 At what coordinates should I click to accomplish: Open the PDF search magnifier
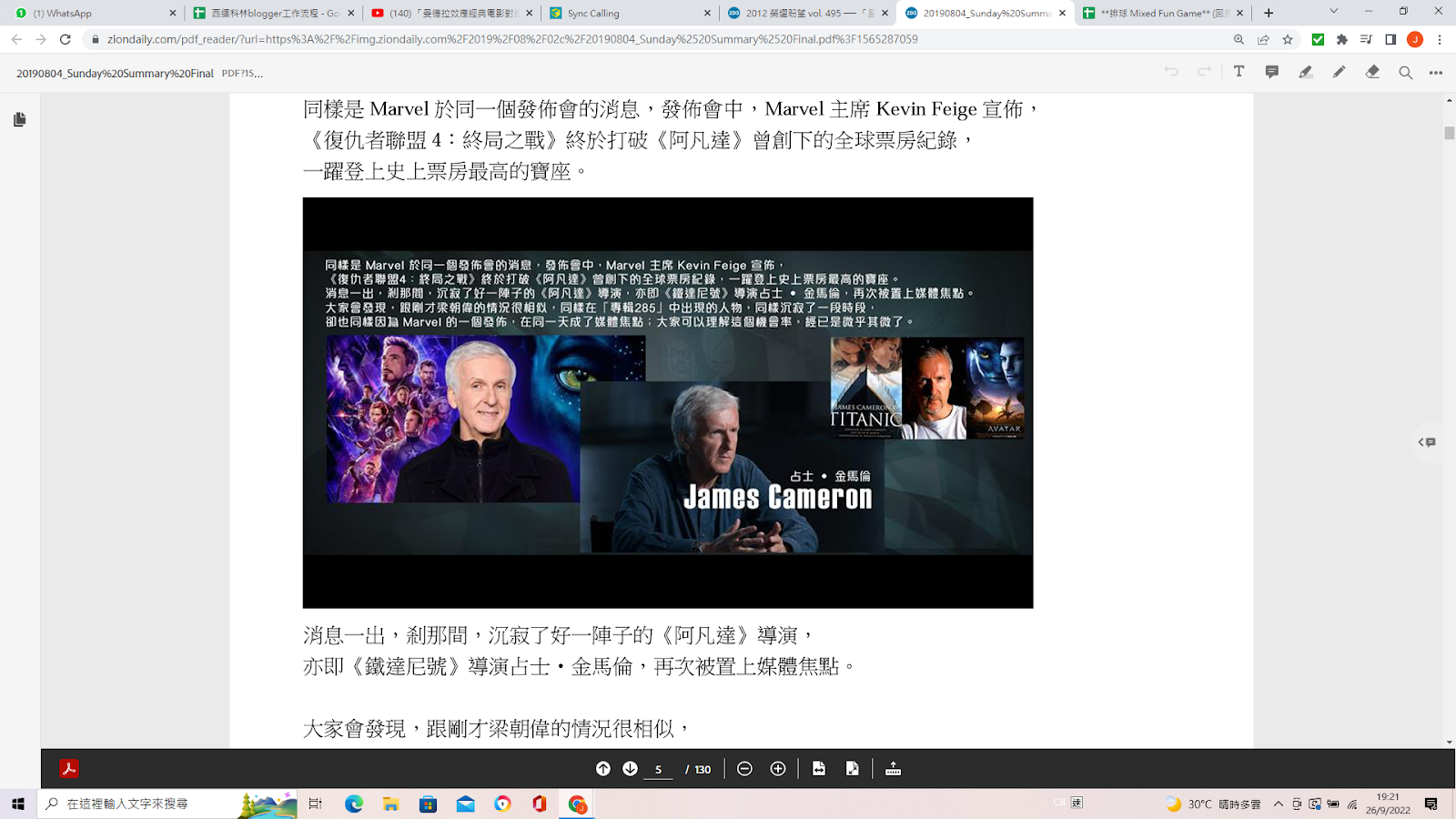tap(1405, 73)
